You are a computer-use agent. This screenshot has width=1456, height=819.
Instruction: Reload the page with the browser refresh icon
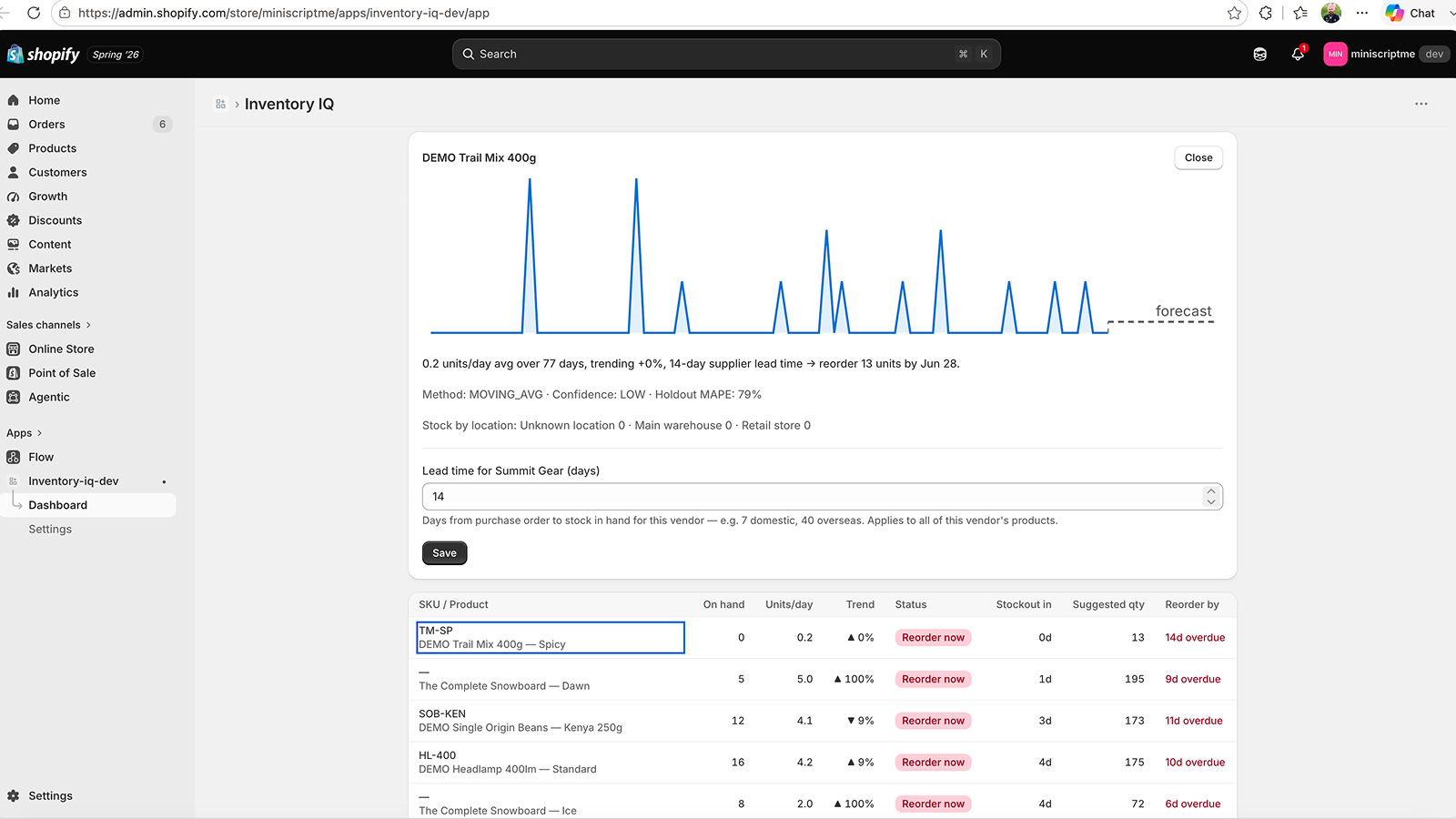[34, 13]
